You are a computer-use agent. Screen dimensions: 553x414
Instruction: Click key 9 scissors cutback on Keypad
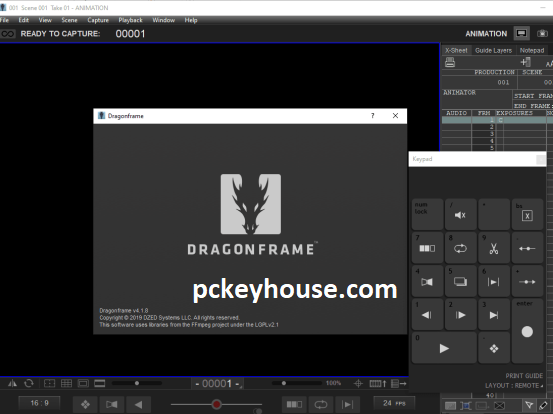point(494,248)
